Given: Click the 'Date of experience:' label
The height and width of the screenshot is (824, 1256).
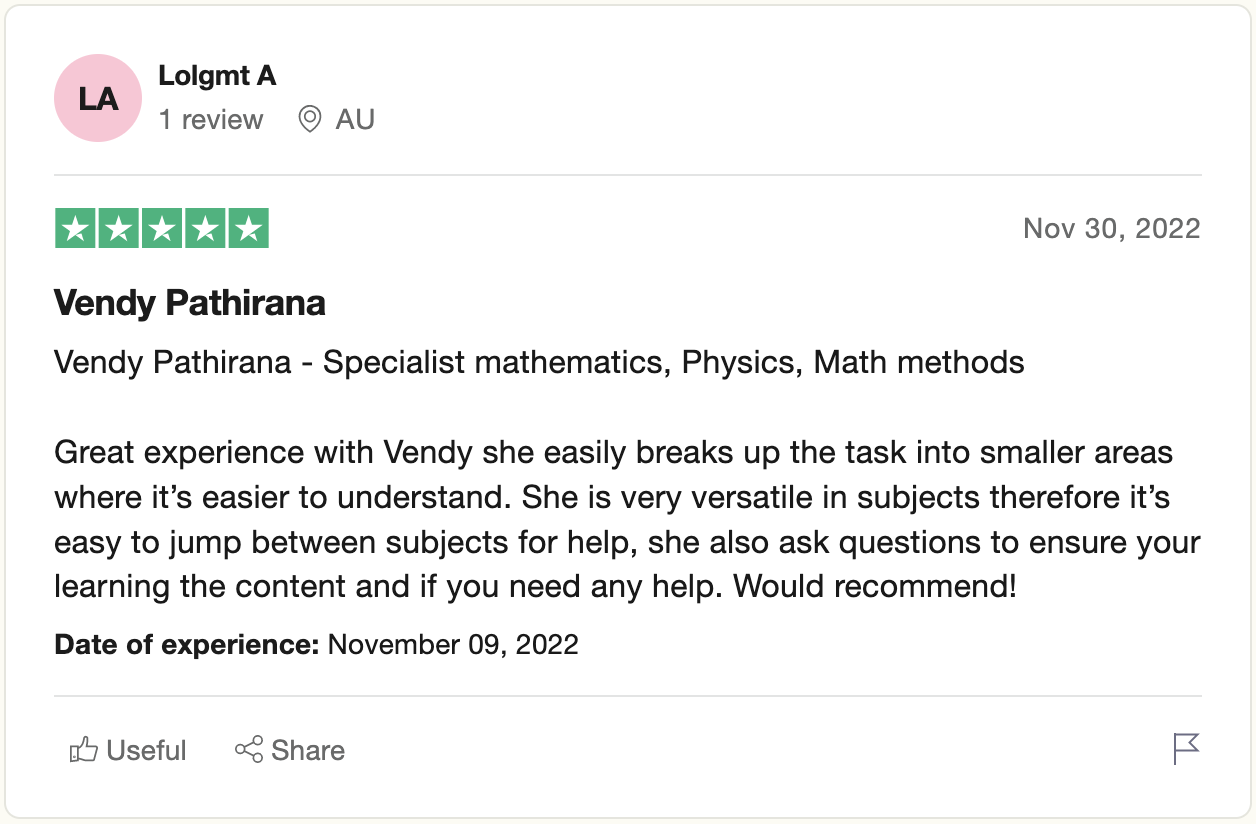Looking at the screenshot, I should tap(186, 644).
